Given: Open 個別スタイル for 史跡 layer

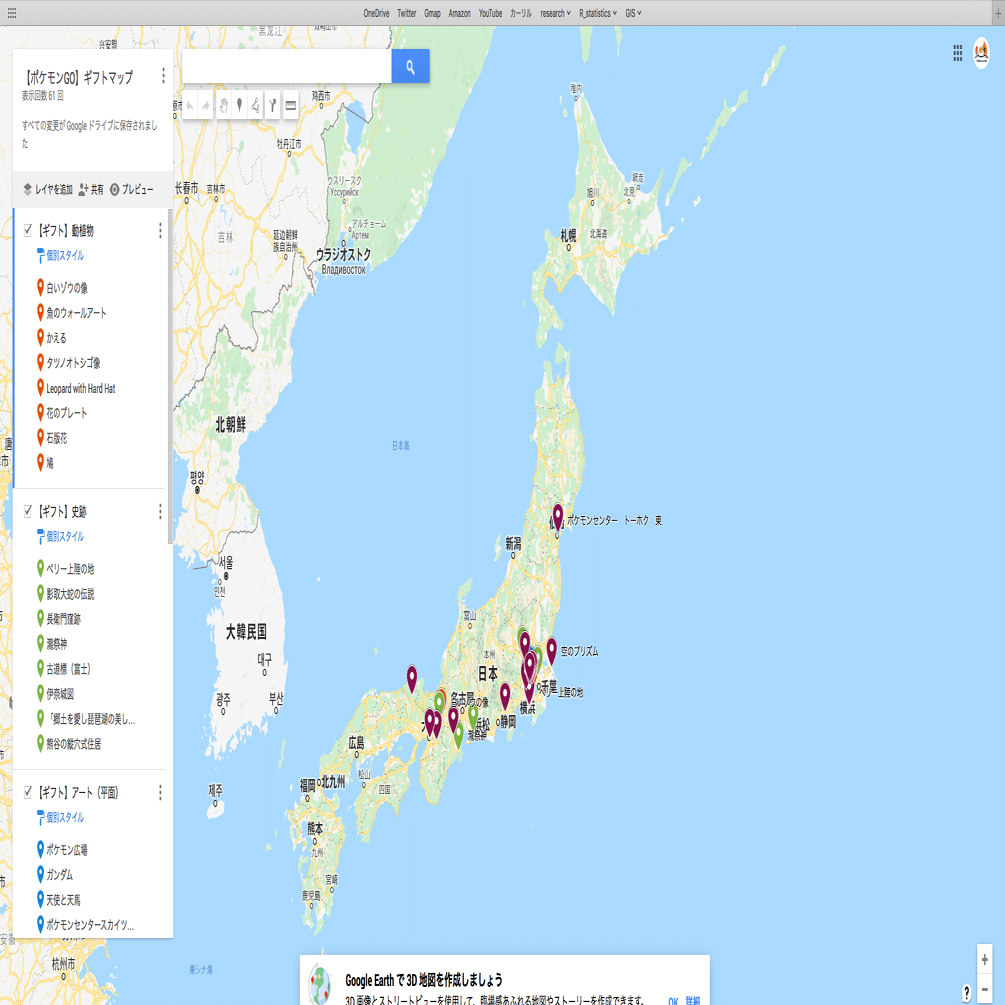Looking at the screenshot, I should click(x=60, y=536).
